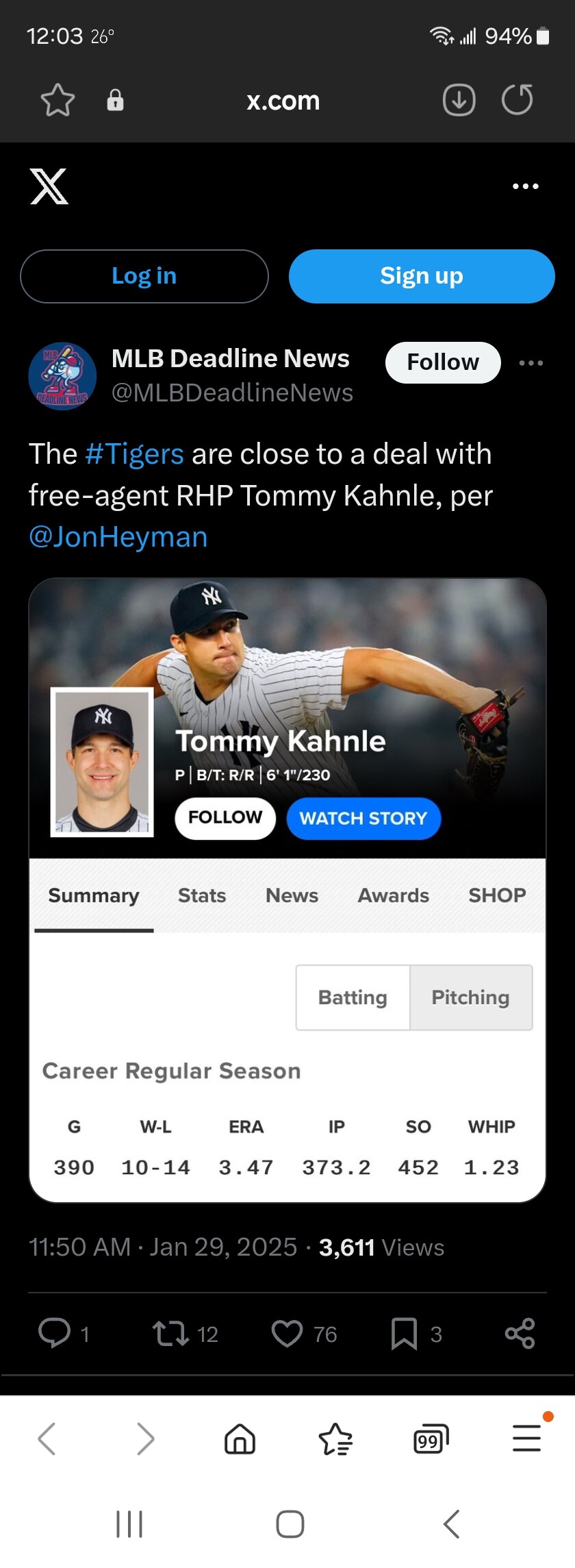Open browser tabs switcher showing 99

[x=431, y=1439]
